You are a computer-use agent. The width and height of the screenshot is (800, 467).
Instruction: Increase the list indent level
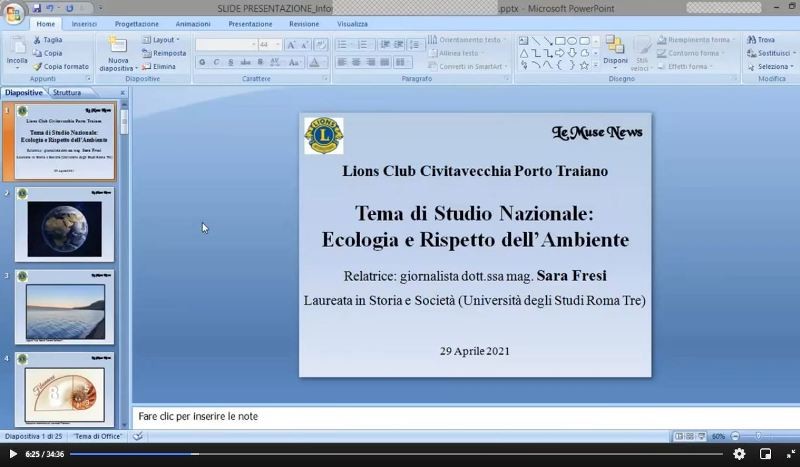[x=399, y=45]
